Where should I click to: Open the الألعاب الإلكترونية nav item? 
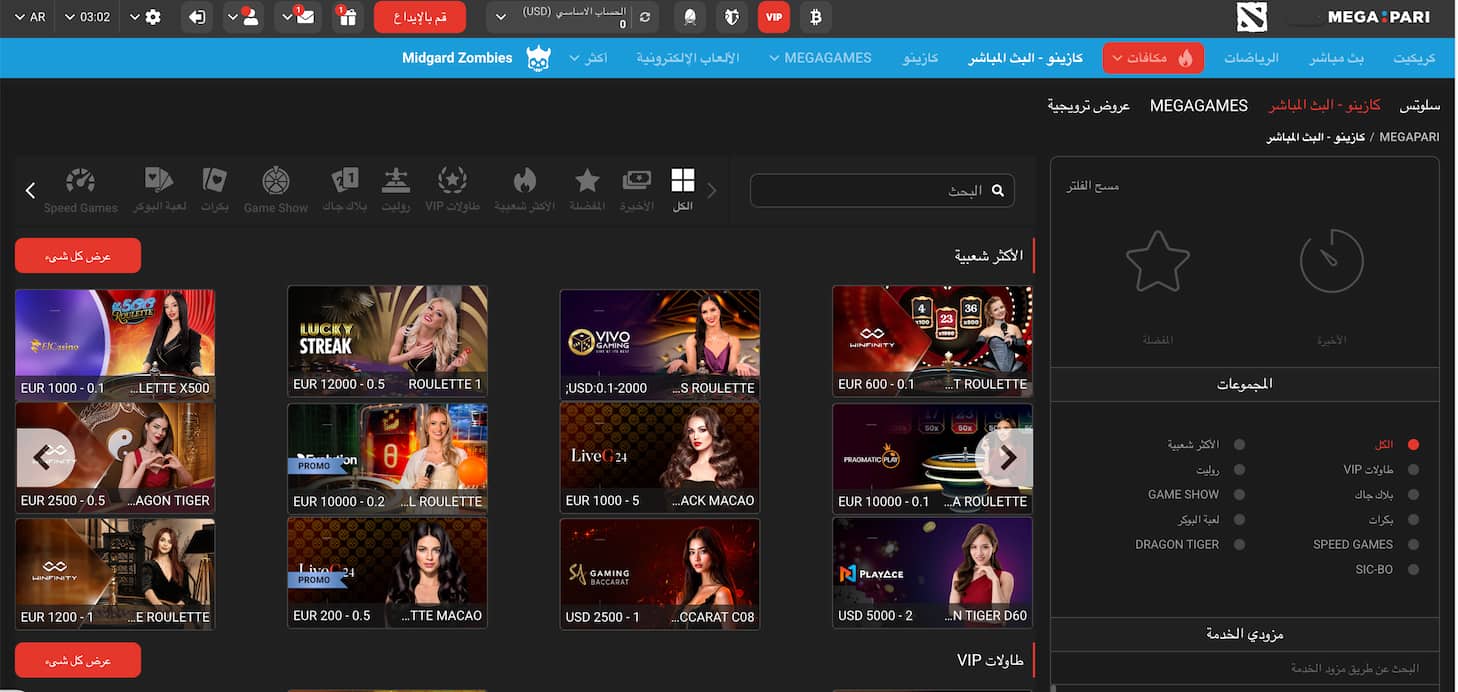tap(688, 58)
